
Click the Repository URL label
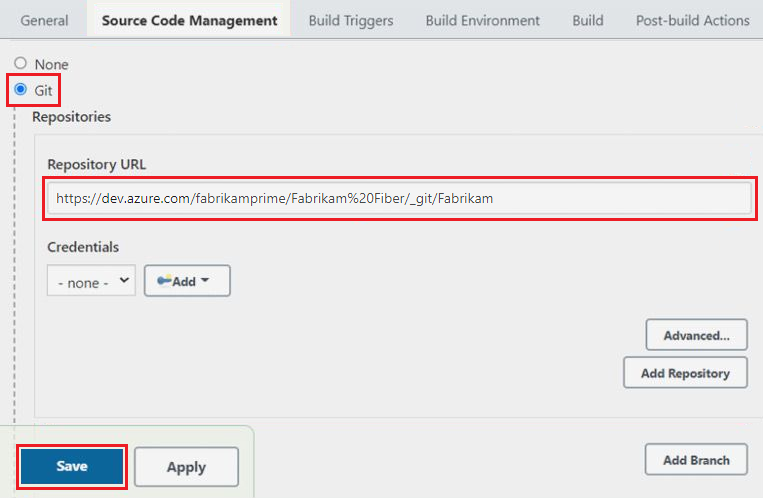[97, 164]
